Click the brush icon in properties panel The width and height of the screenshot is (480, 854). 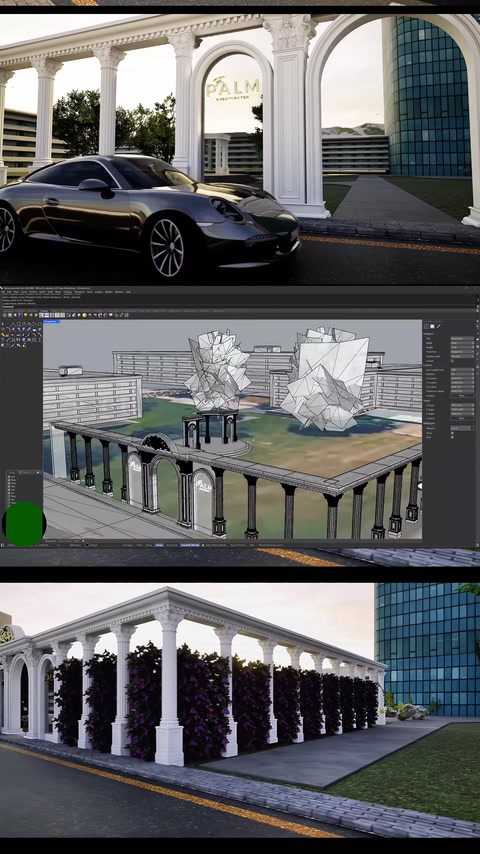tap(439, 326)
